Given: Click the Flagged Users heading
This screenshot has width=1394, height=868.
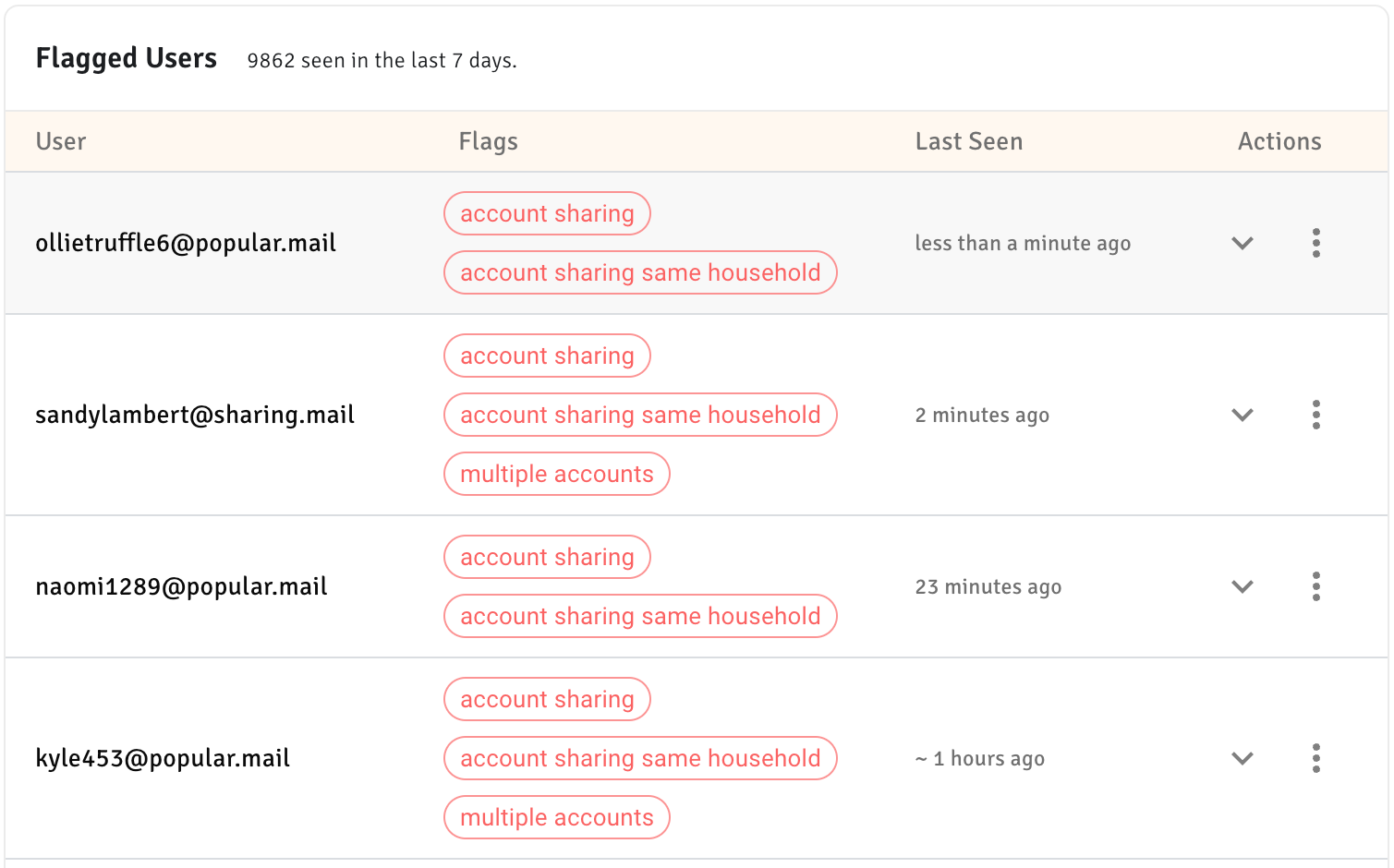Looking at the screenshot, I should coord(126,58).
